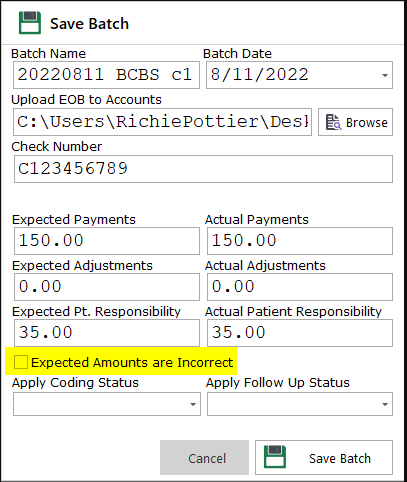Click the Batch Date value 8/11/2022
This screenshot has height=482, width=407.
coord(260,74)
